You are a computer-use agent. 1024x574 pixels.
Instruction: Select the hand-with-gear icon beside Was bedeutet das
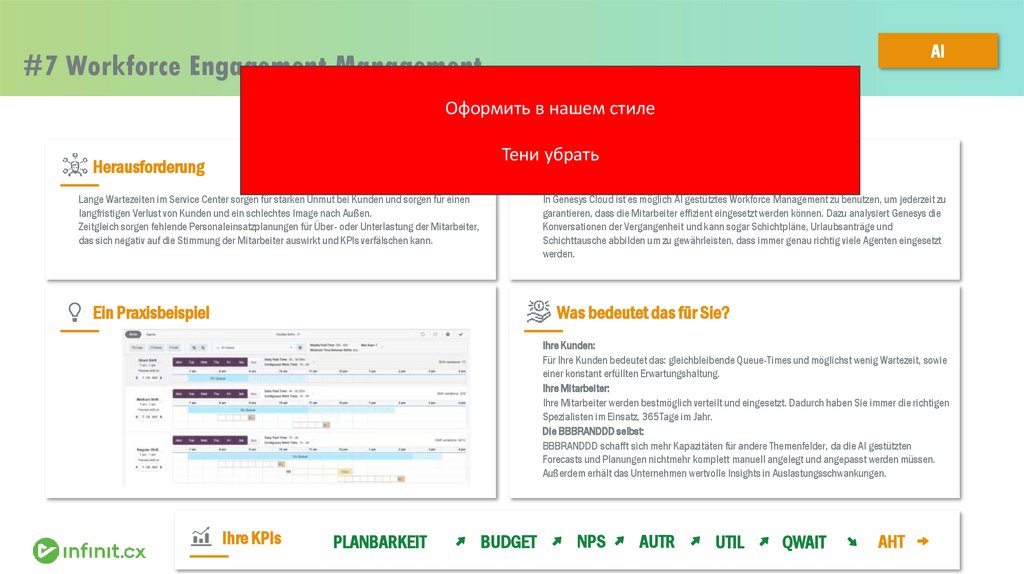pyautogui.click(x=539, y=311)
